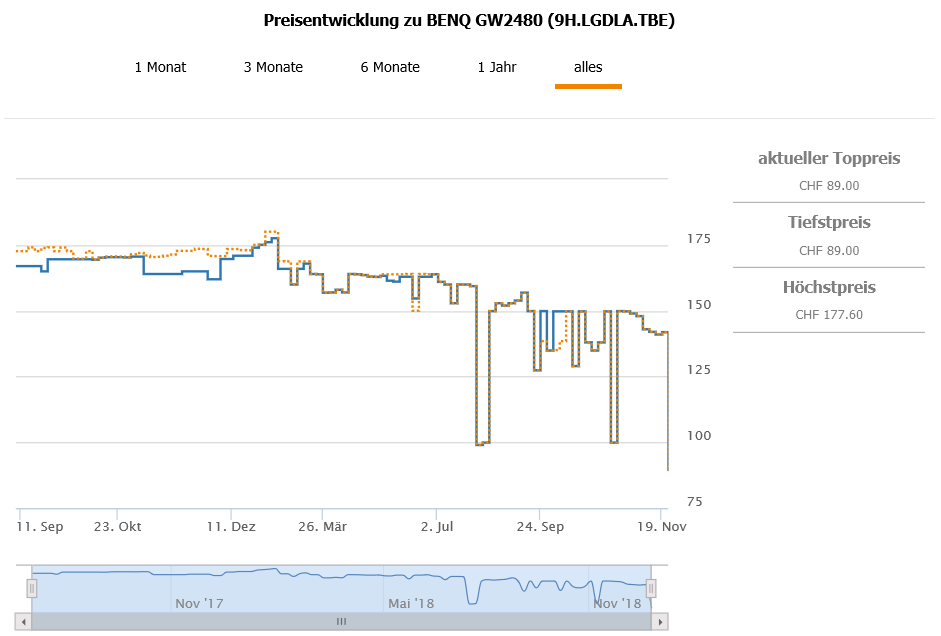
Task: Click the left navigator range handle
Action: click(x=32, y=589)
